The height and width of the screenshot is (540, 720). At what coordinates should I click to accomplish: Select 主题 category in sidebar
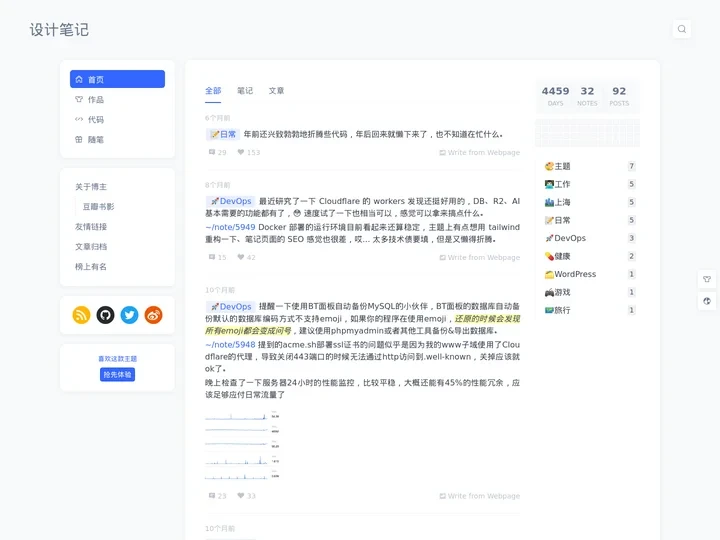coord(590,166)
